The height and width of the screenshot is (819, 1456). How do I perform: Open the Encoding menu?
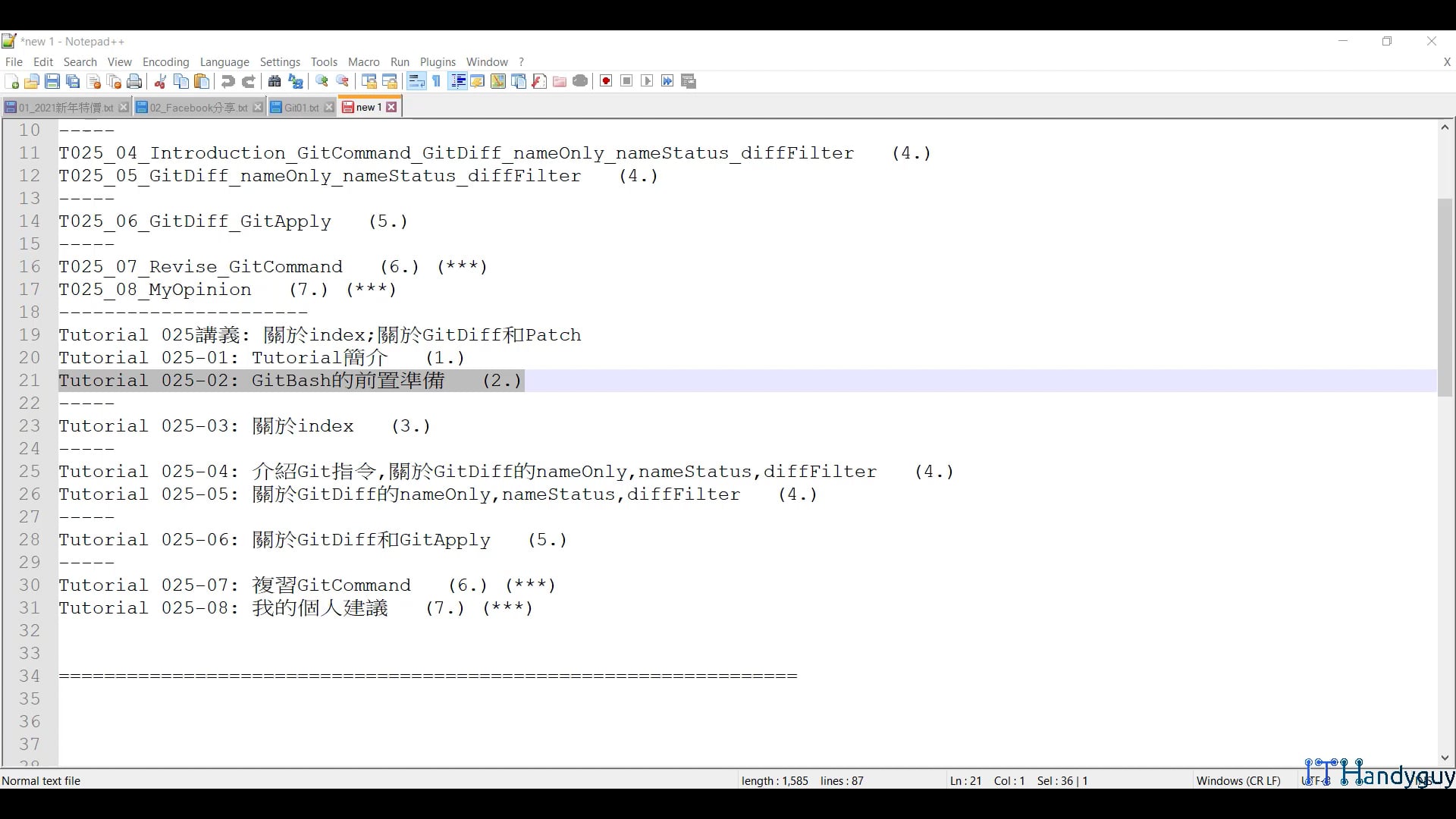tap(165, 62)
